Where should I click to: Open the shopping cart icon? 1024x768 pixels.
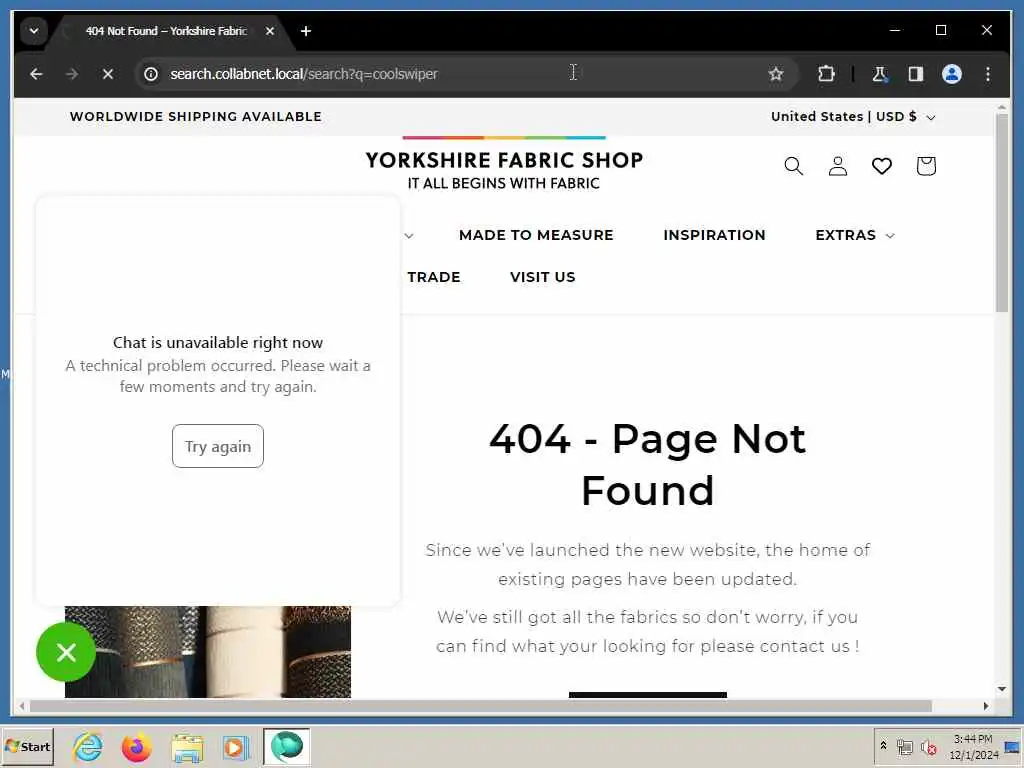pyautogui.click(x=925, y=166)
